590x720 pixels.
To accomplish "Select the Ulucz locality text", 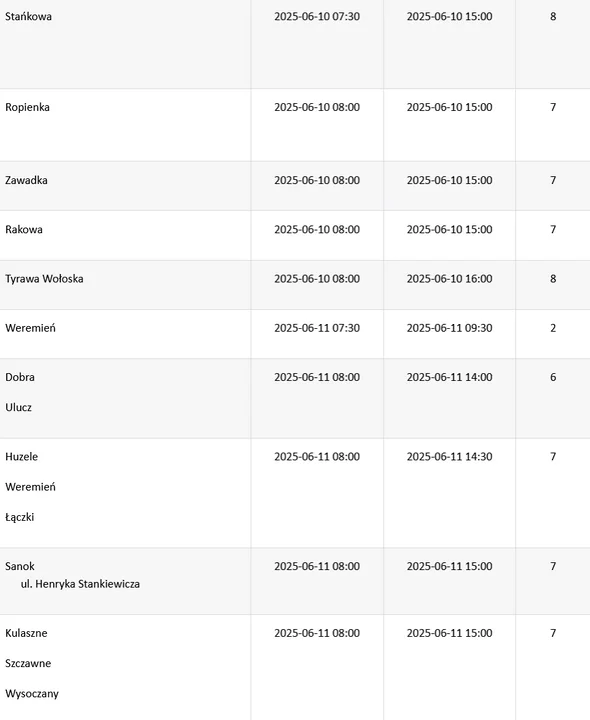I will coord(18,407).
